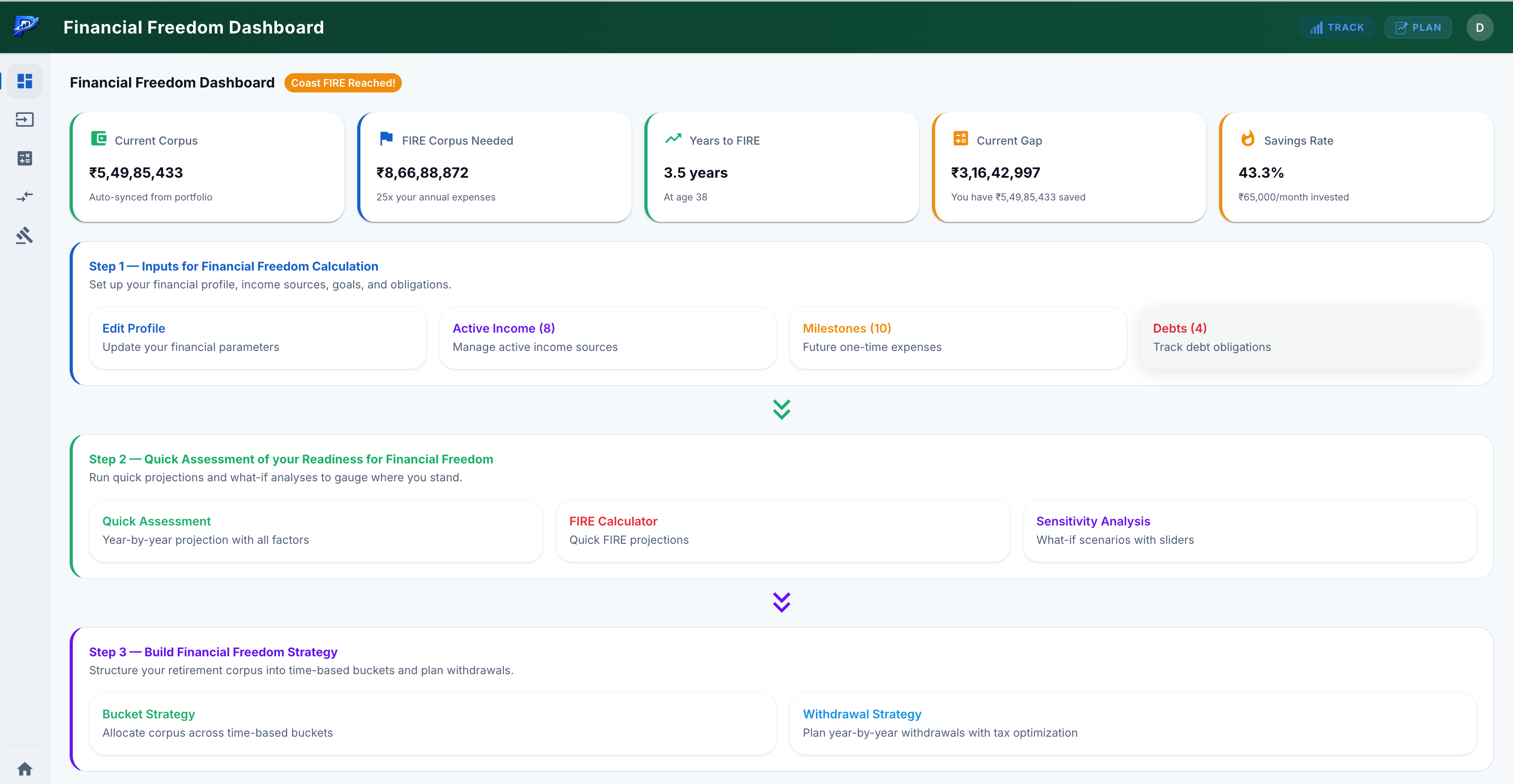Click the 43.3% savings rate value
The image size is (1513, 784).
tap(1261, 172)
